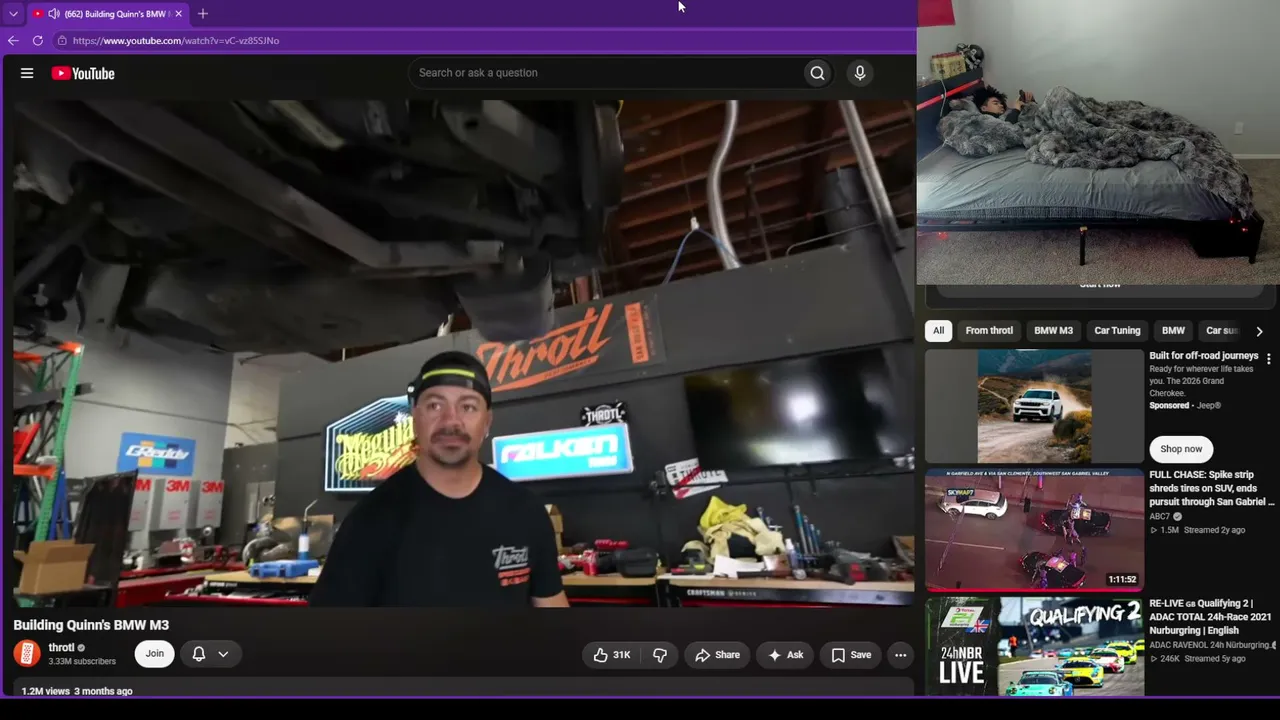Open a new browser tab
Viewport: 1280px width, 720px height.
pyautogui.click(x=203, y=14)
